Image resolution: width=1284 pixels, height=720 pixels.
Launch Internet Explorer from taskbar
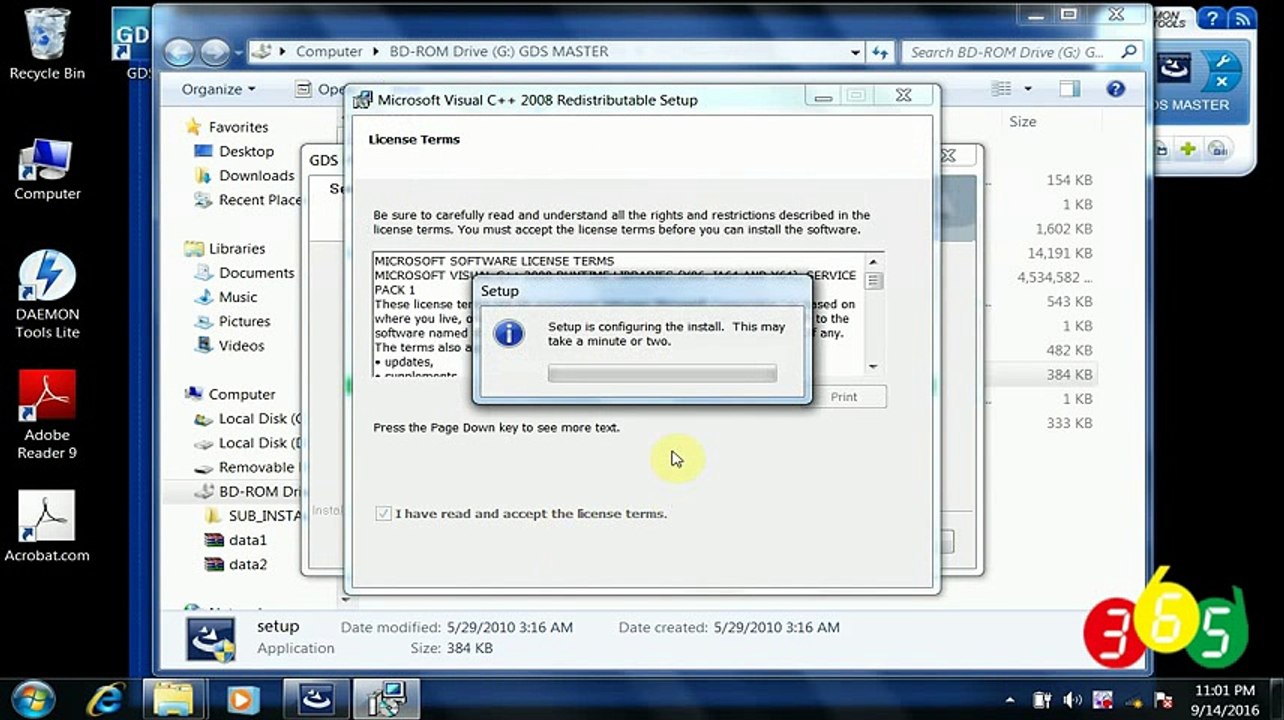click(x=105, y=699)
